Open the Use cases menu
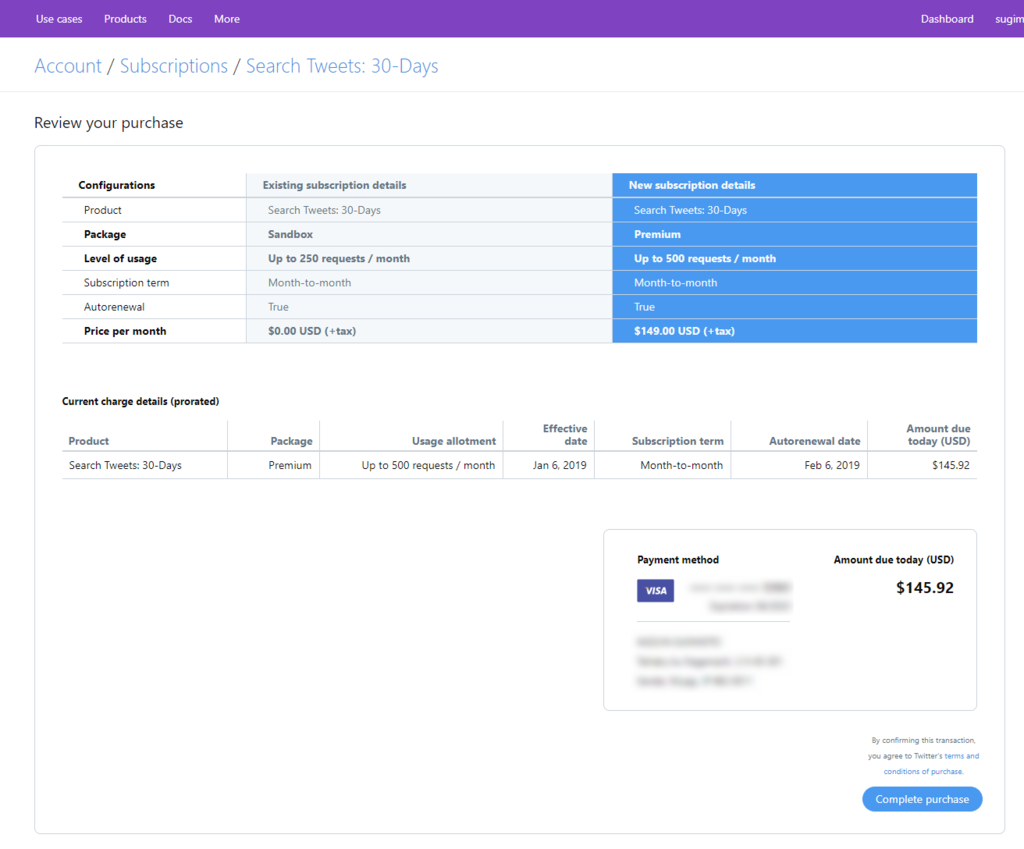The width and height of the screenshot is (1024, 849). point(59,19)
